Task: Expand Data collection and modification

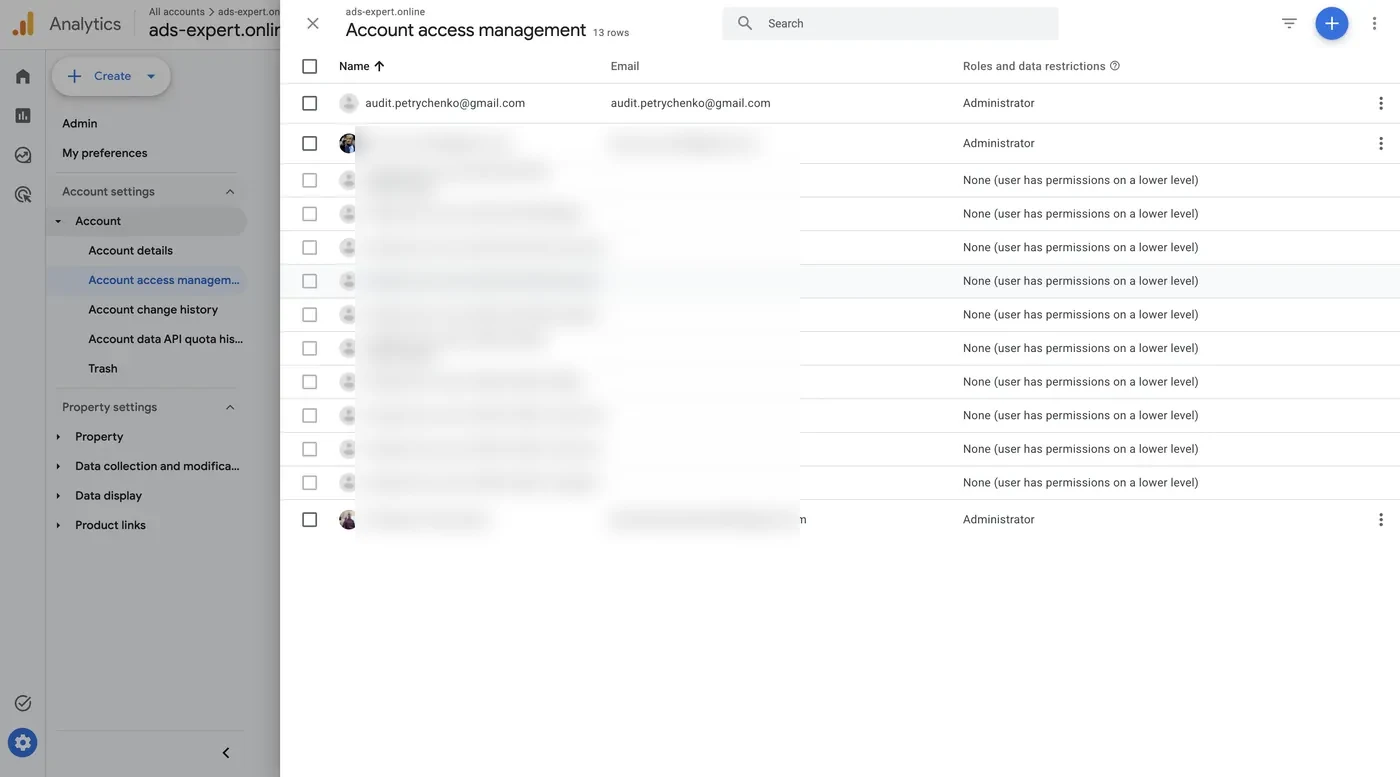Action: [x=58, y=466]
